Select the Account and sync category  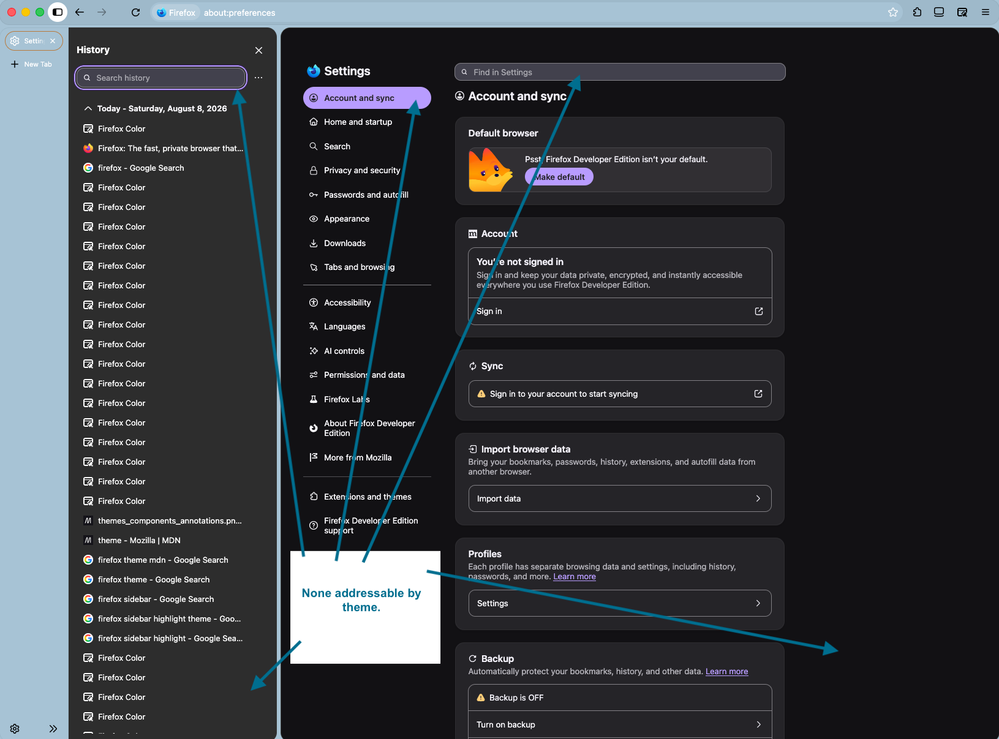pos(367,98)
